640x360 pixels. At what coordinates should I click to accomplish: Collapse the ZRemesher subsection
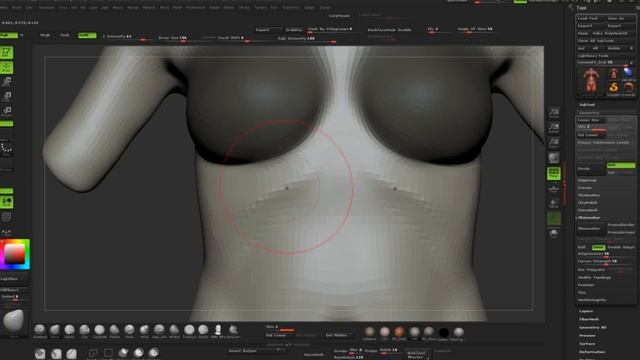point(589,218)
